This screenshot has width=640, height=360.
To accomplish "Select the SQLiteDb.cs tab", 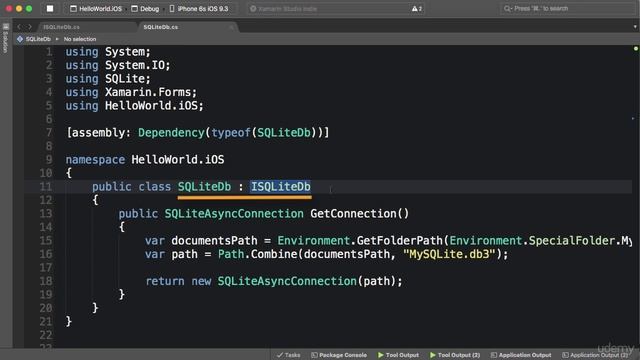I will tap(160, 27).
